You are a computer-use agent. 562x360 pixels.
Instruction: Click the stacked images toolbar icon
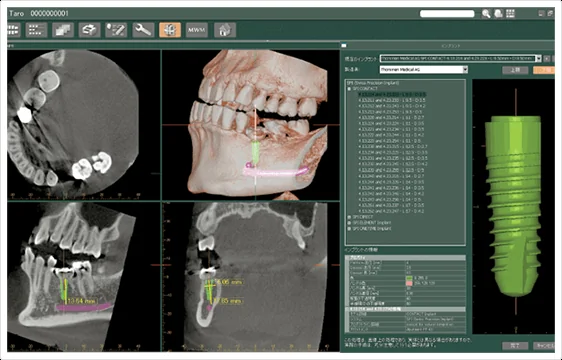coord(63,30)
